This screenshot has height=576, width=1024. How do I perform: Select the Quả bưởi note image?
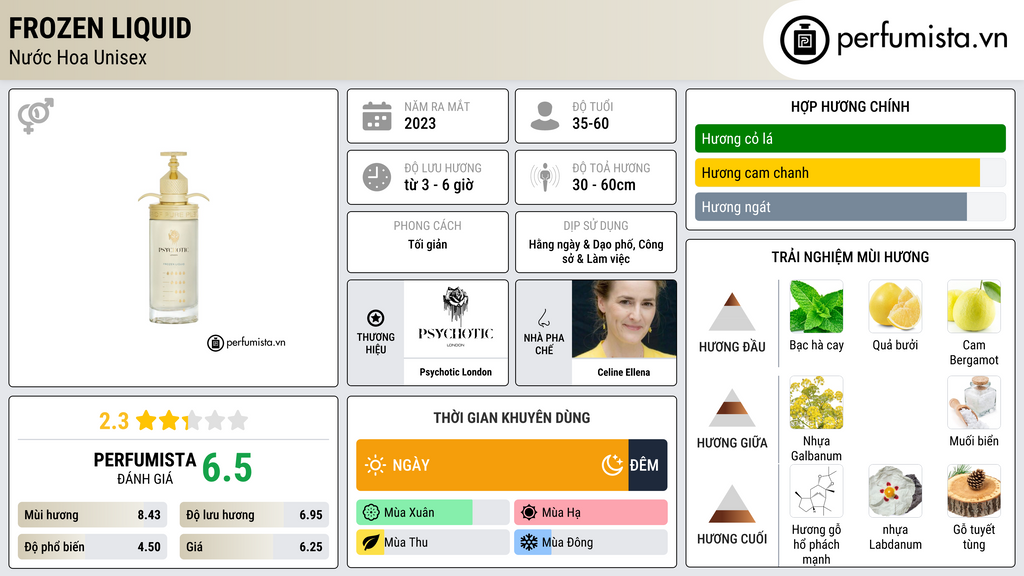pyautogui.click(x=895, y=306)
